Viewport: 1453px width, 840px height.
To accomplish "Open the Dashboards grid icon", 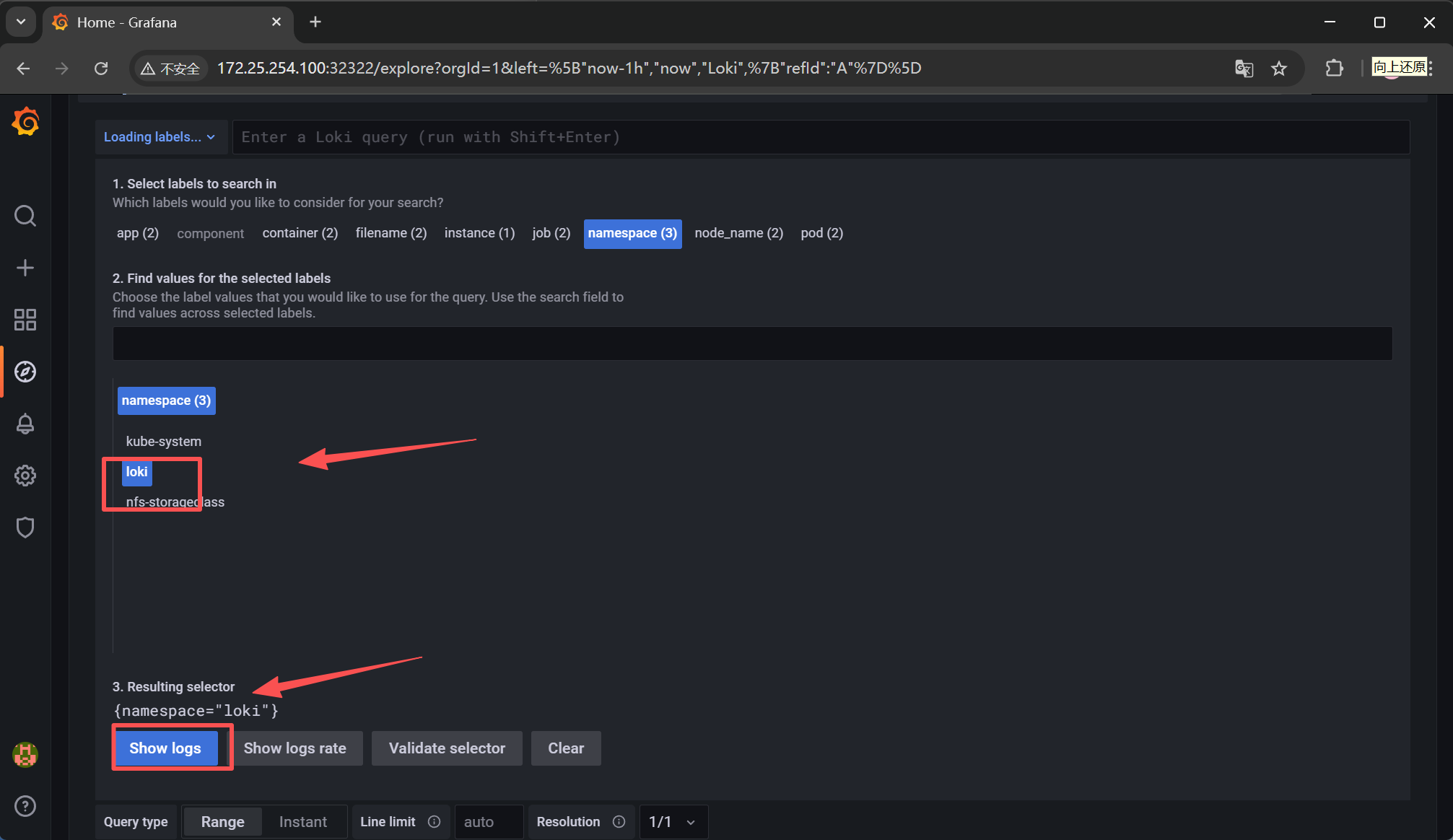I will 25,320.
